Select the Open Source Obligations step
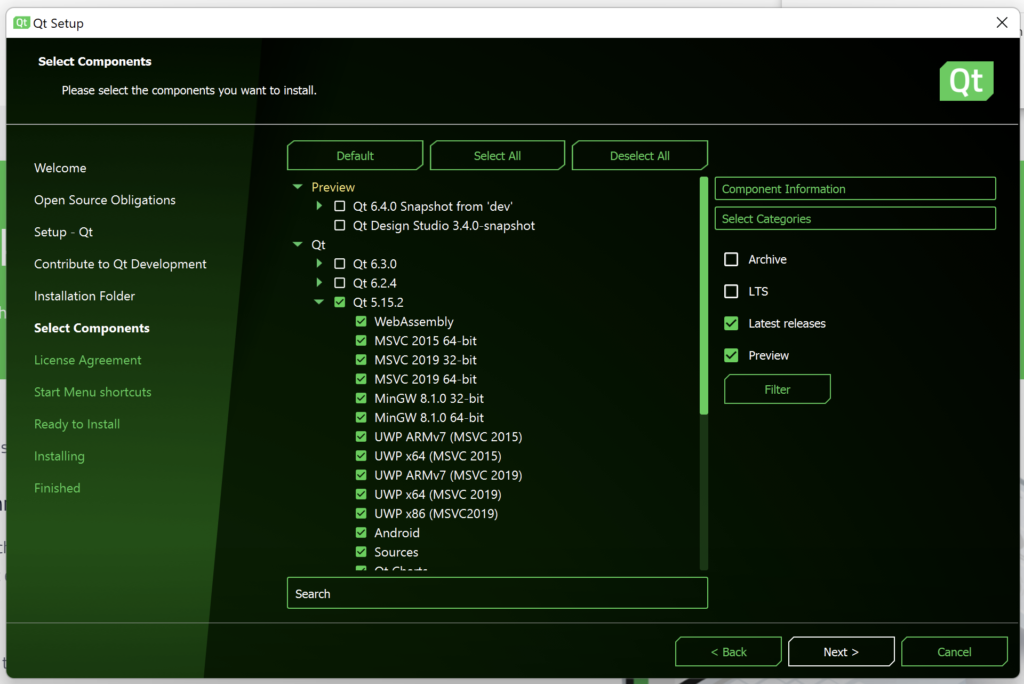1024x684 pixels. click(104, 200)
